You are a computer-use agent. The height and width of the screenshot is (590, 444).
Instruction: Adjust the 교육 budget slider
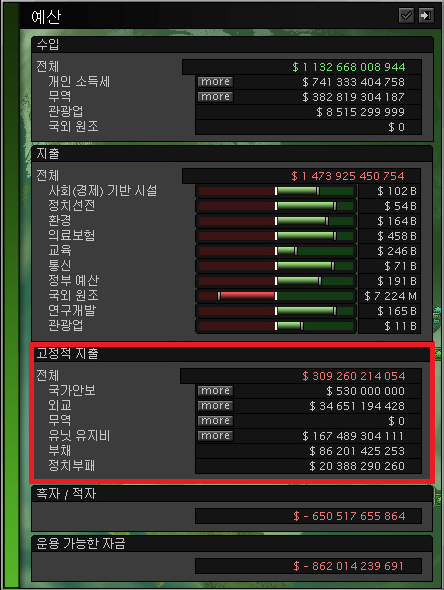coord(276,251)
